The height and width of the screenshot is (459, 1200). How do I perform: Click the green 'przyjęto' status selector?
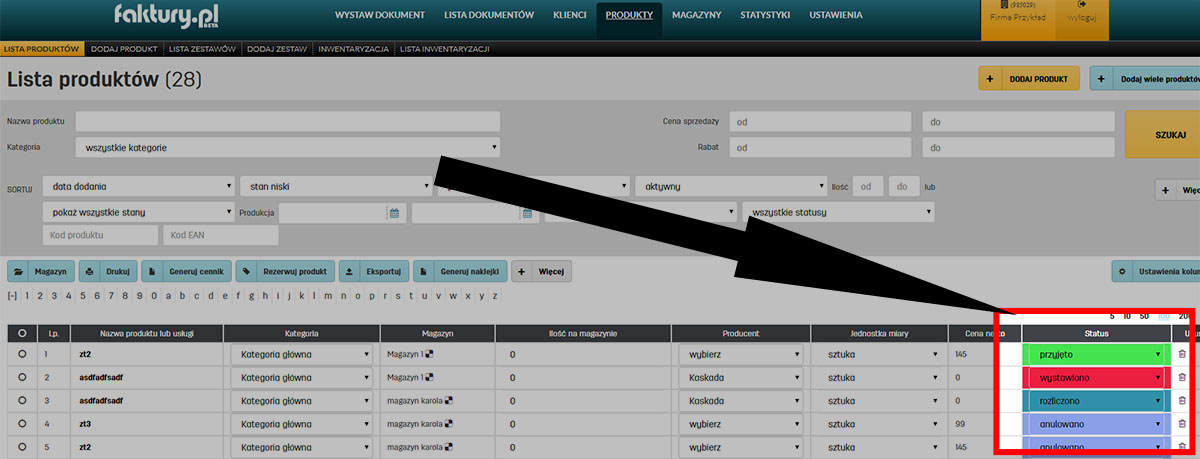1095,354
